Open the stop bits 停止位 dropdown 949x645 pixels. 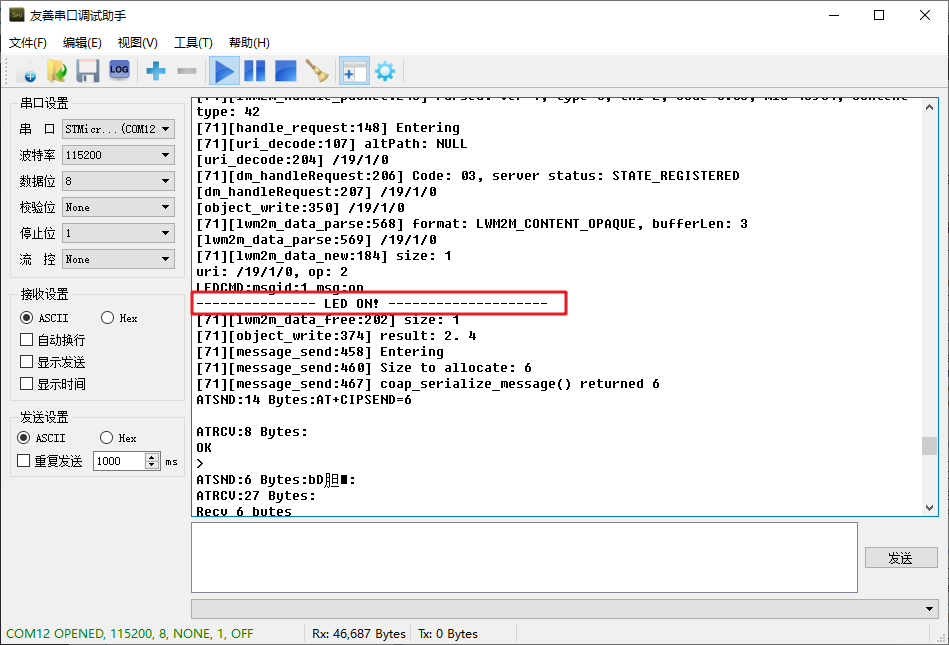pyautogui.click(x=119, y=233)
